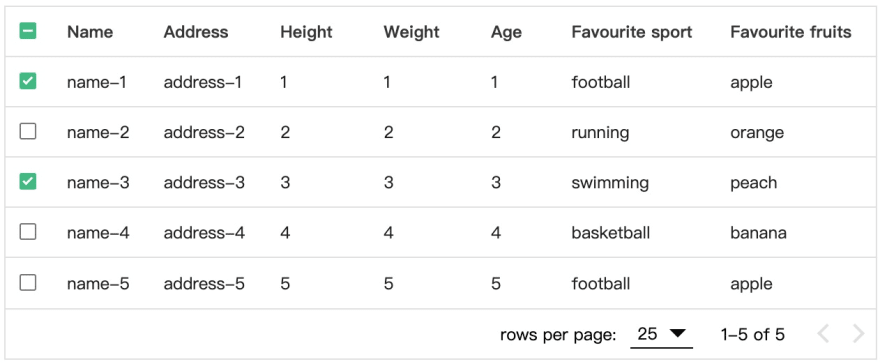Select the address-2 cell
The width and height of the screenshot is (880, 364).
[x=204, y=132]
